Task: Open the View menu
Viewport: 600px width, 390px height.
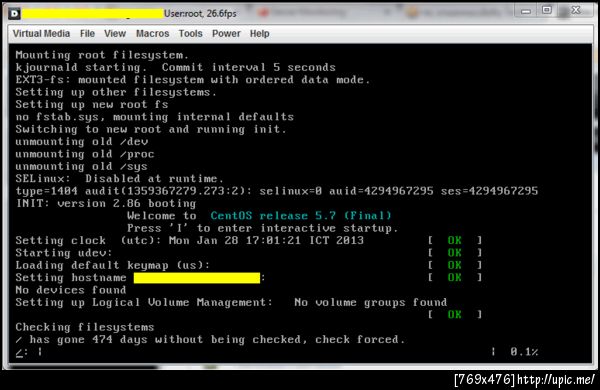Action: click(x=115, y=34)
